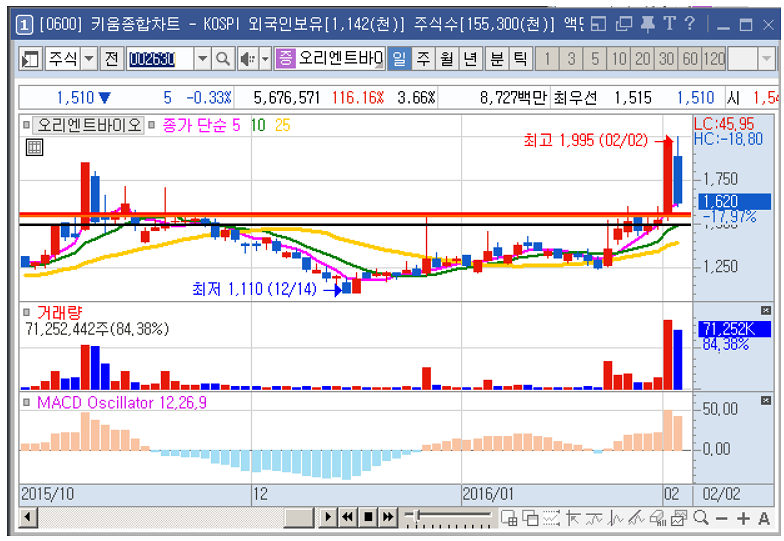Viewport: 784px width, 541px height.
Task: Click the A auto-scale icon at bottom right
Action: (764, 518)
